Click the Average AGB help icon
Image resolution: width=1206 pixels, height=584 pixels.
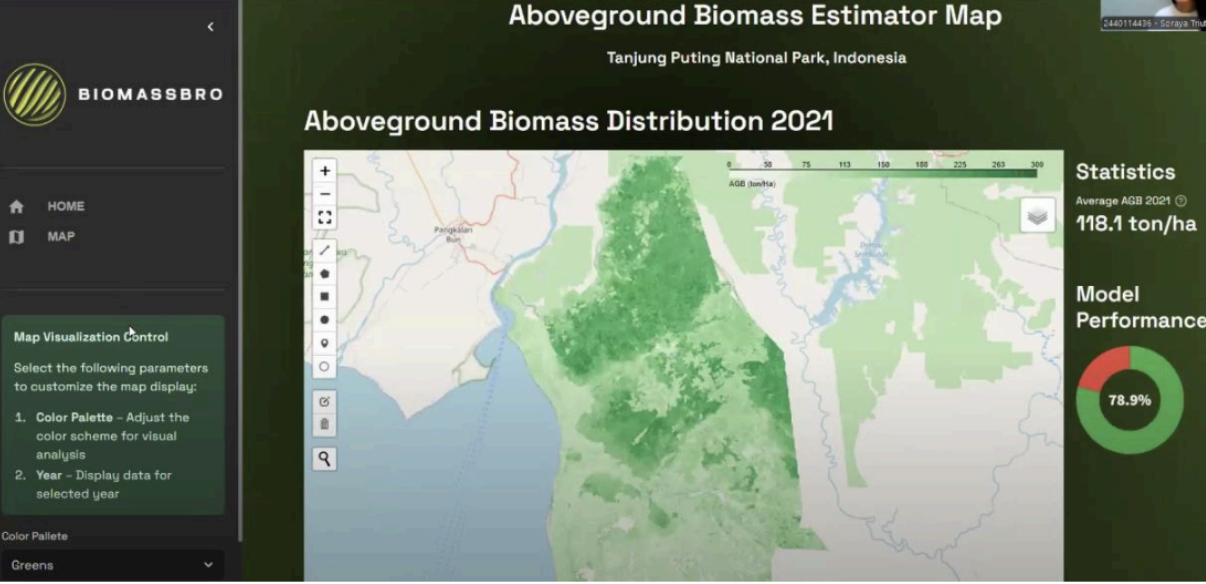(x=1181, y=201)
